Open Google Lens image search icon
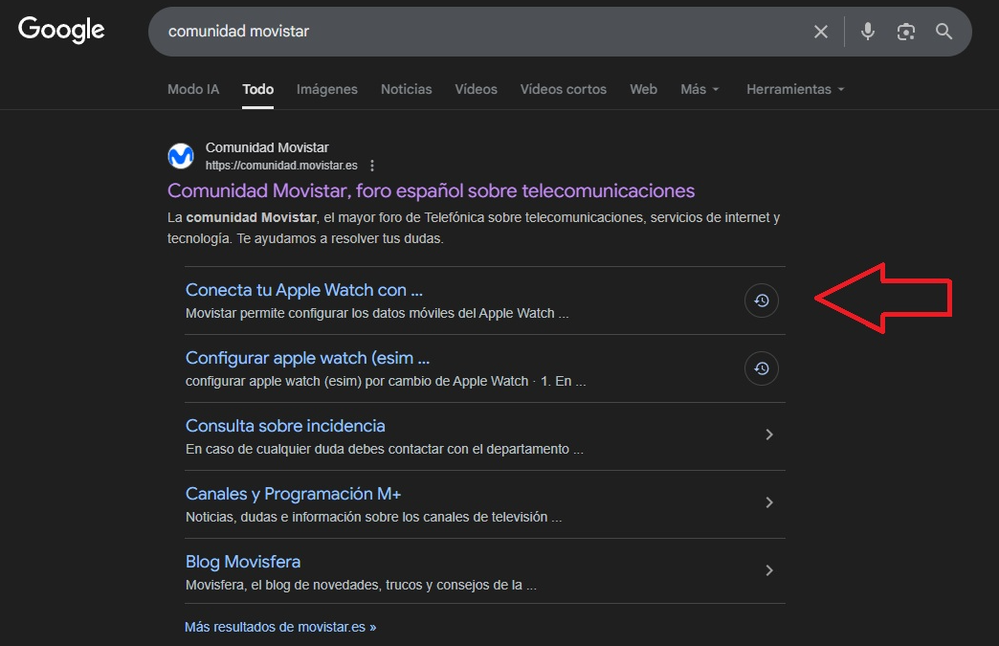The width and height of the screenshot is (999, 646). pos(906,32)
